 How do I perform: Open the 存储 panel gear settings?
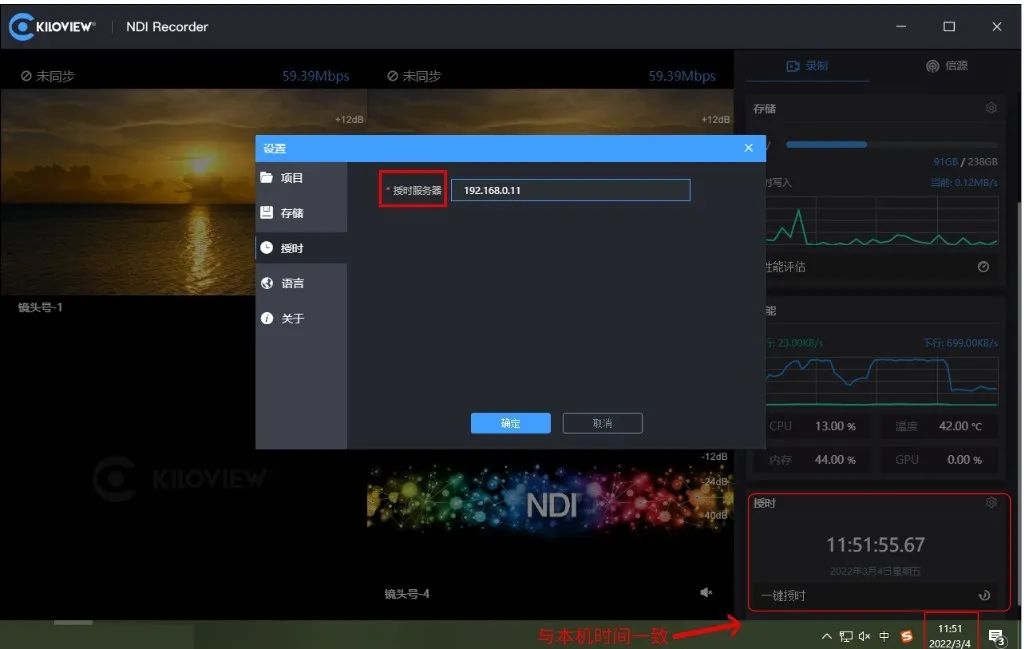point(991,108)
